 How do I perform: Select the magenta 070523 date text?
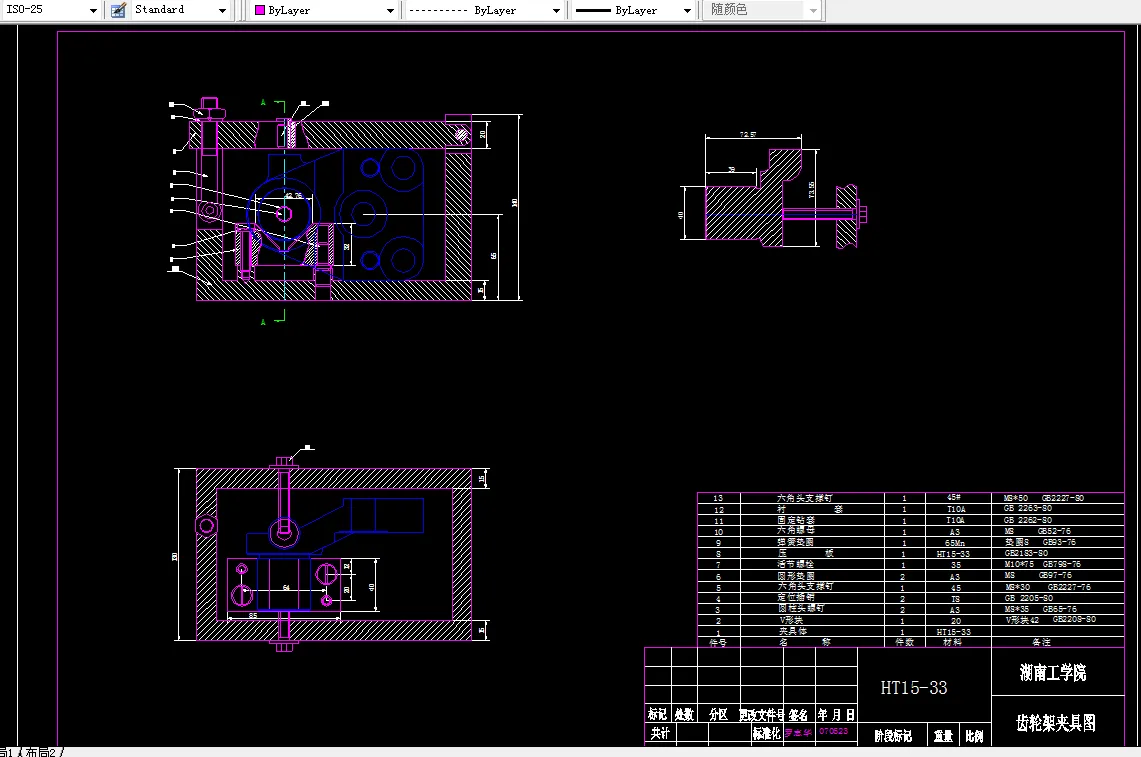[834, 731]
